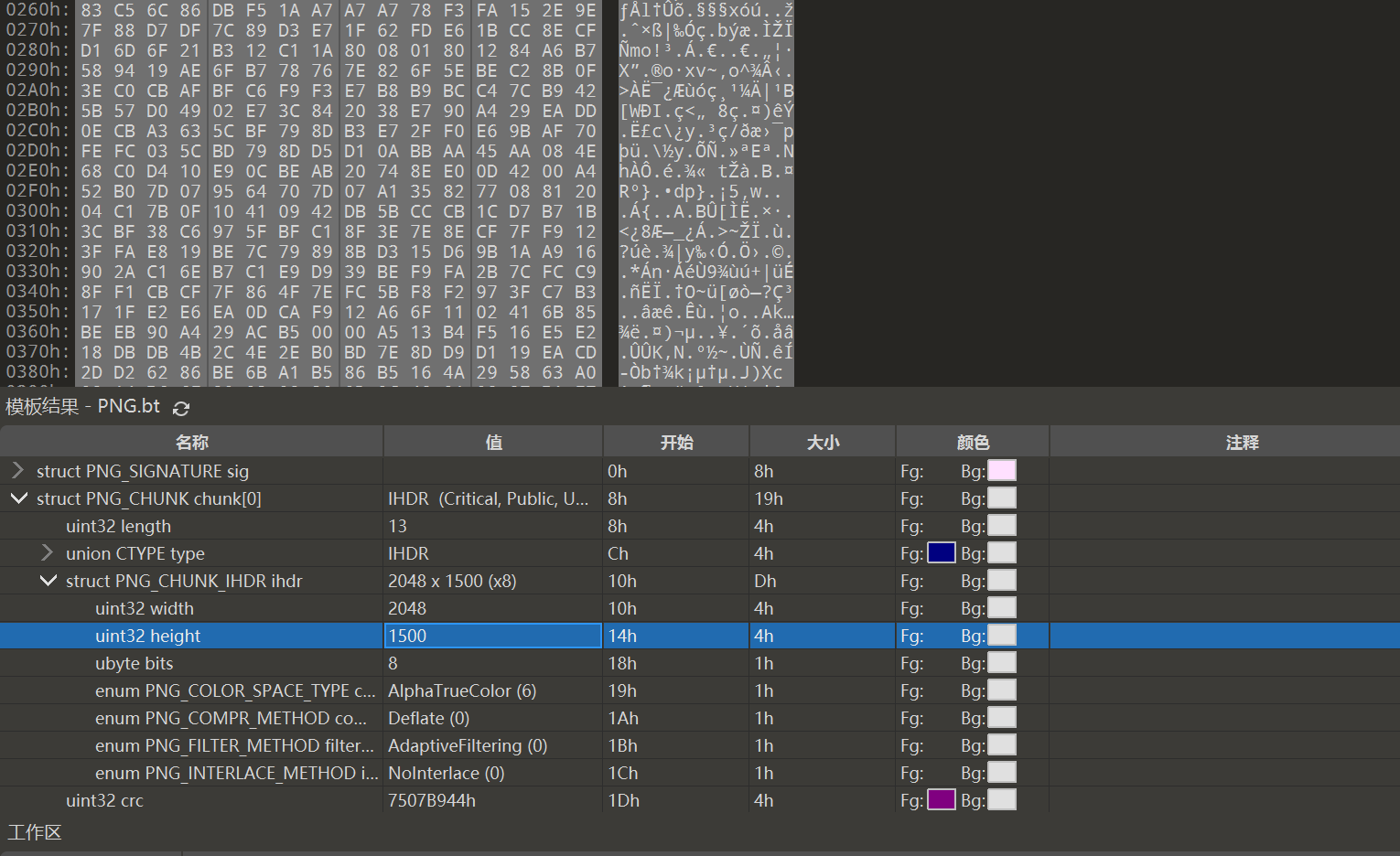Select the enum PNG_COMPR_METHOD row
1400x856 pixels.
point(700,718)
